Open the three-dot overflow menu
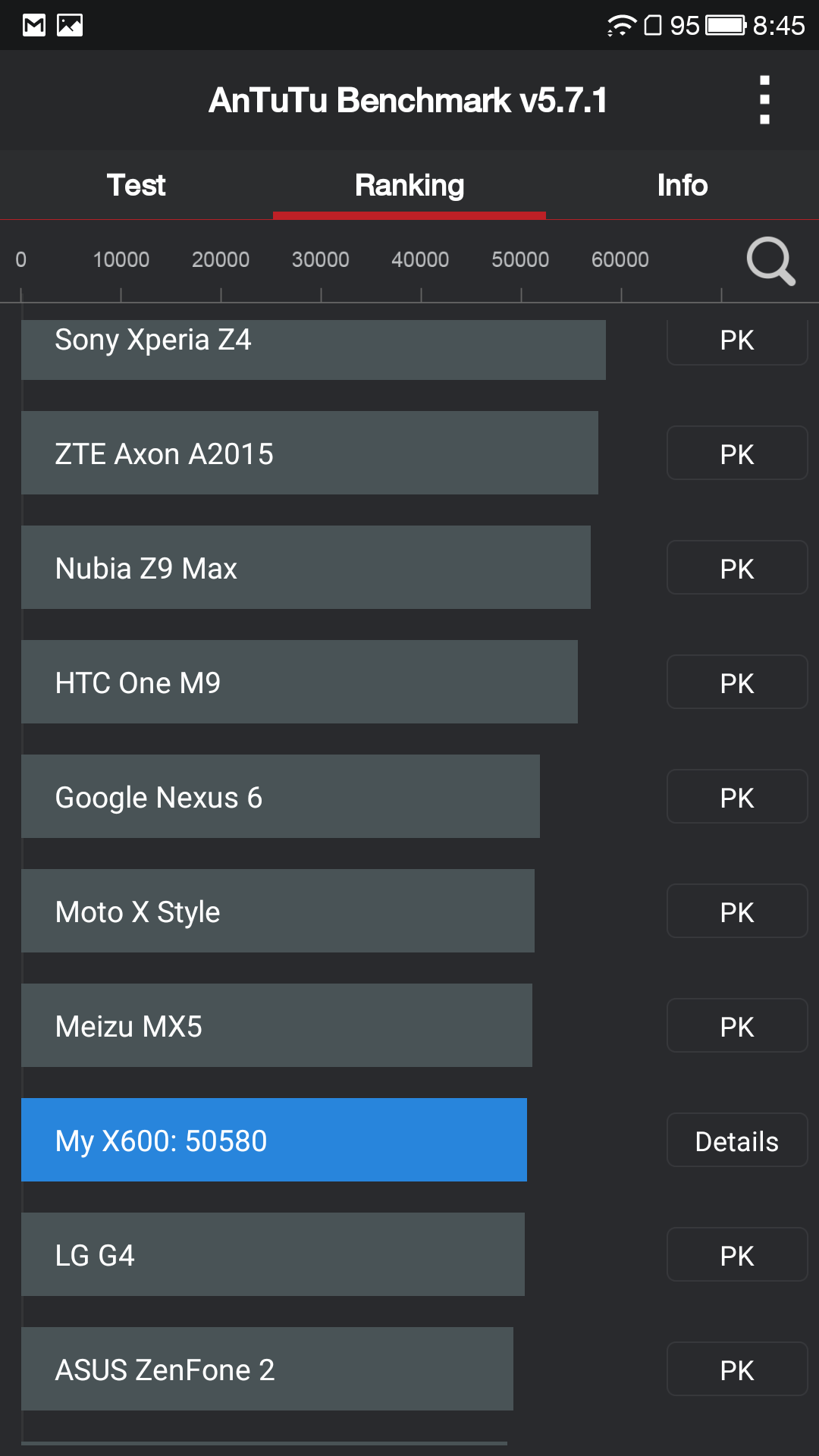819x1456 pixels. (764, 100)
